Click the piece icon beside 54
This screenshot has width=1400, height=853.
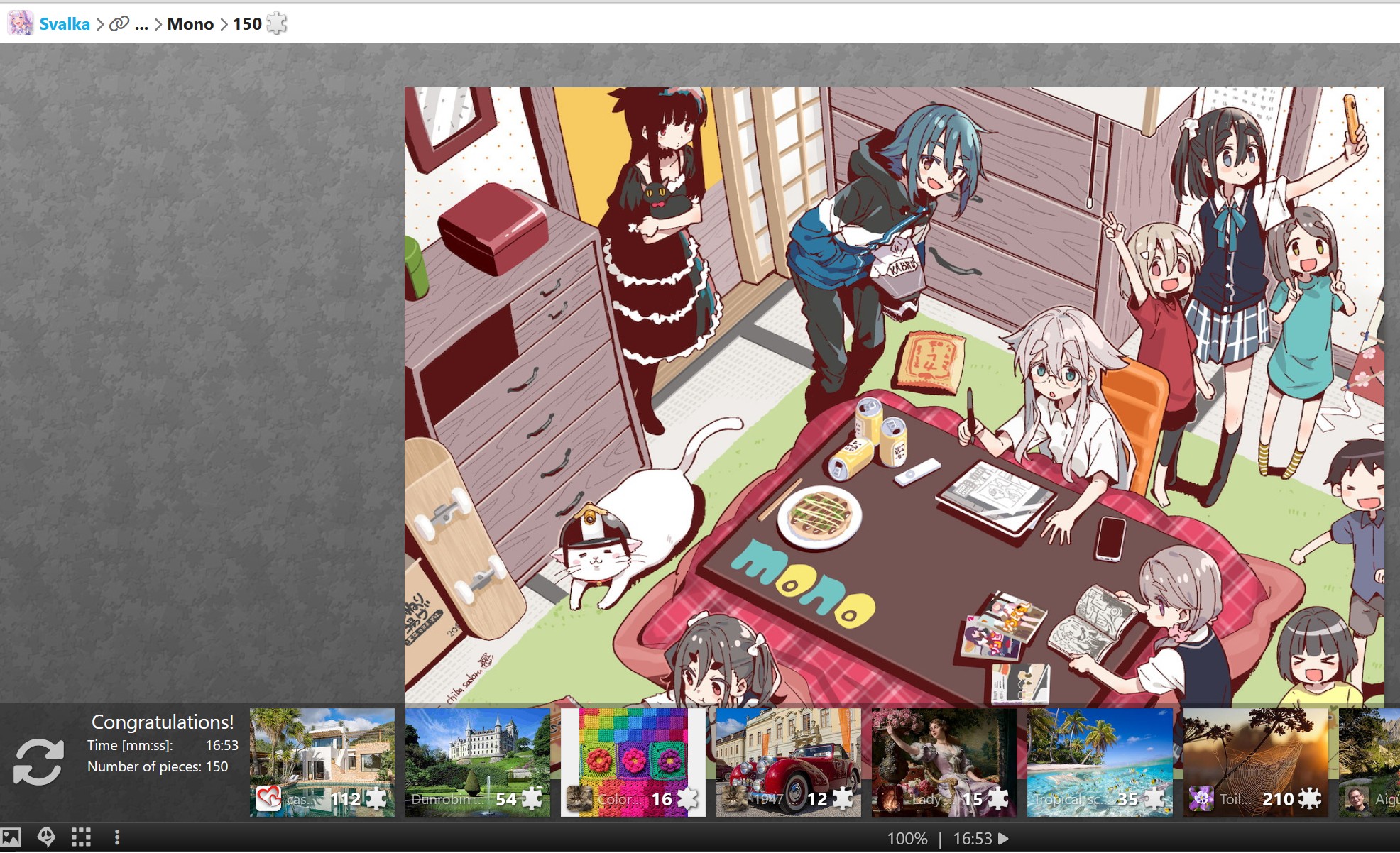[532, 799]
